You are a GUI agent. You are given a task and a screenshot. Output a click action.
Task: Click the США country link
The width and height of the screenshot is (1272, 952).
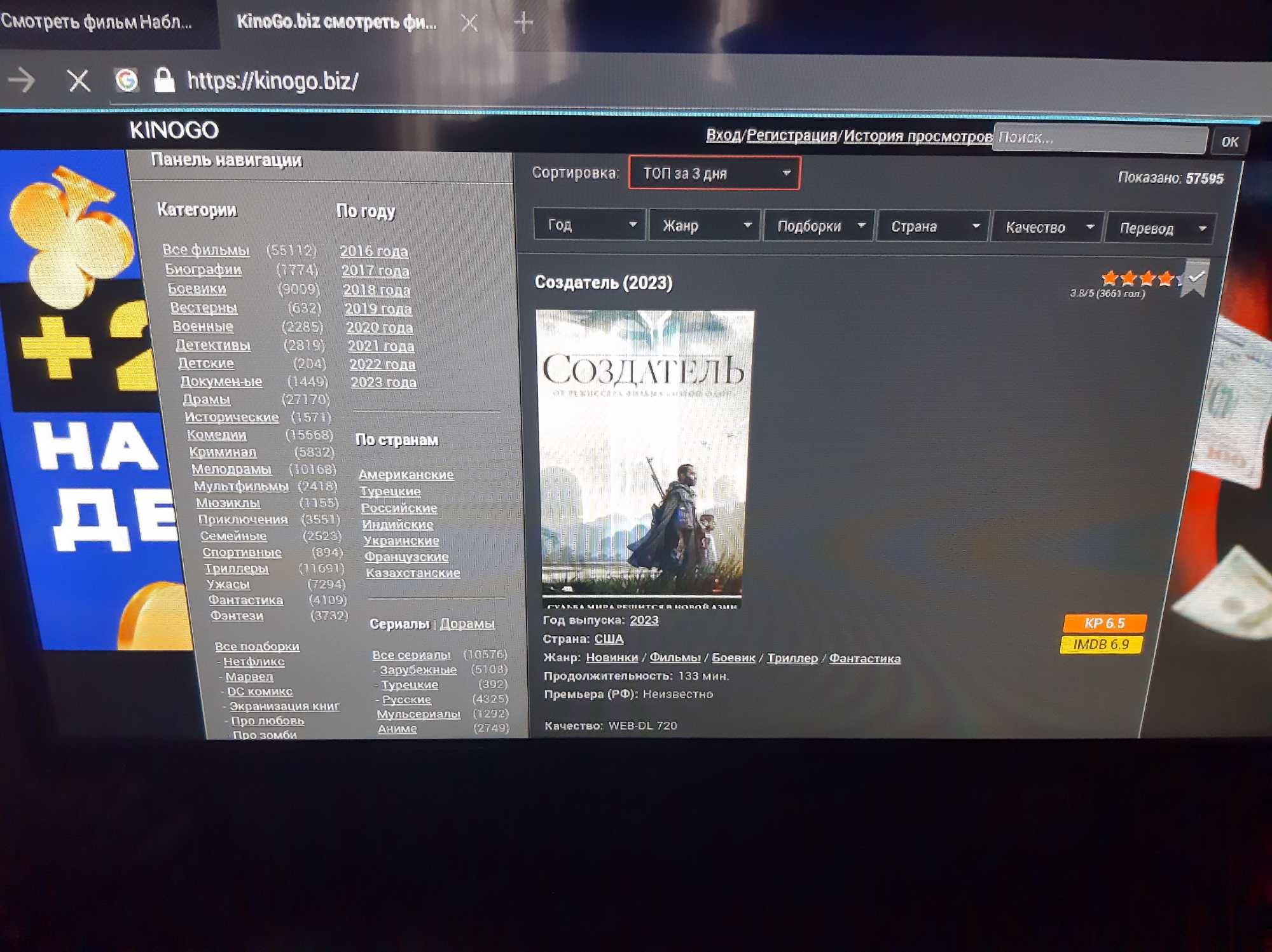(609, 638)
